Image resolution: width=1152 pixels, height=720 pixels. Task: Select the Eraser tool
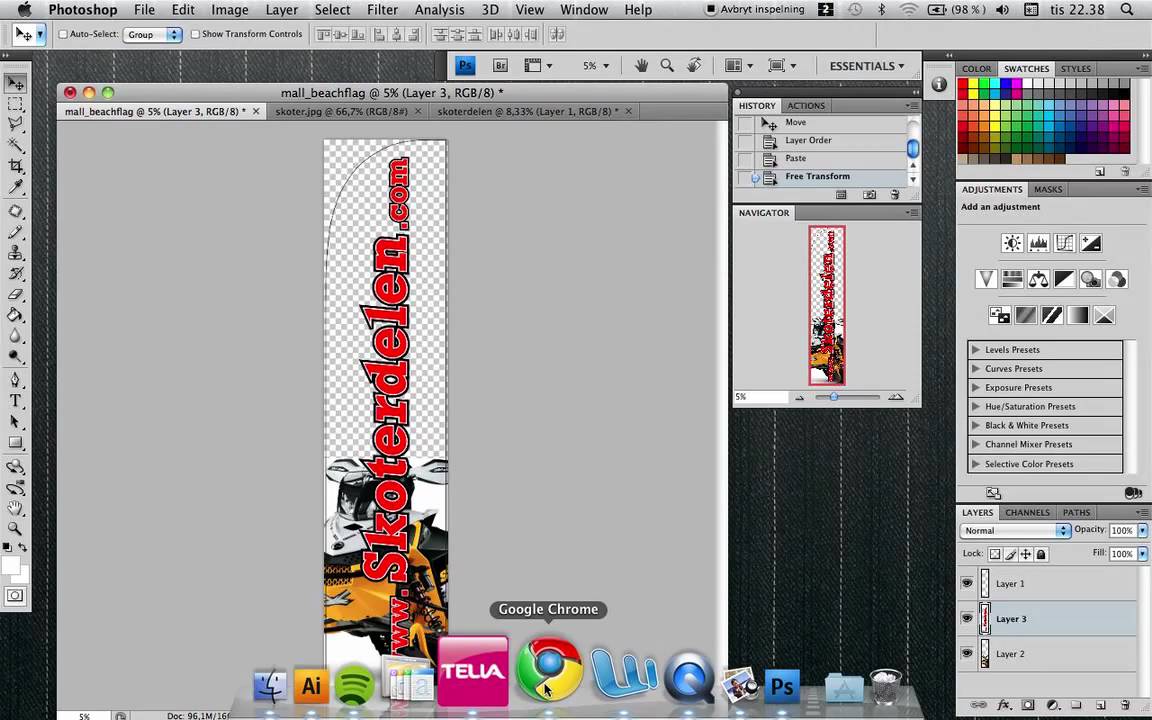click(15, 294)
